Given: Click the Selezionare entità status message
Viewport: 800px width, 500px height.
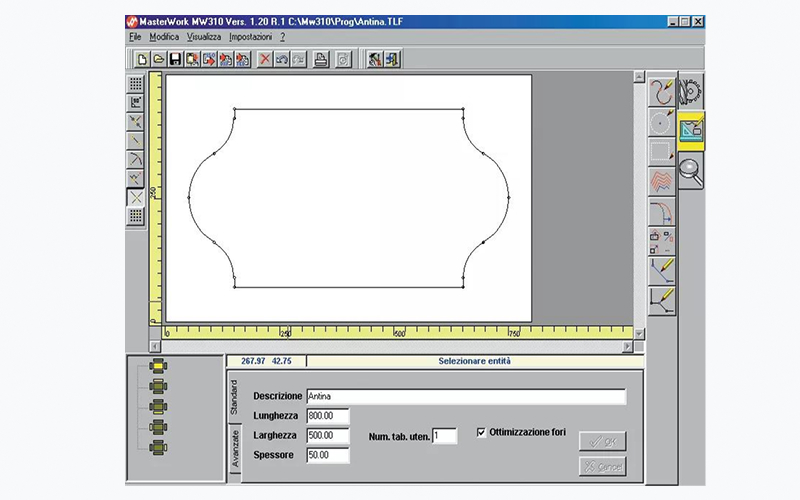Looking at the screenshot, I should [474, 361].
